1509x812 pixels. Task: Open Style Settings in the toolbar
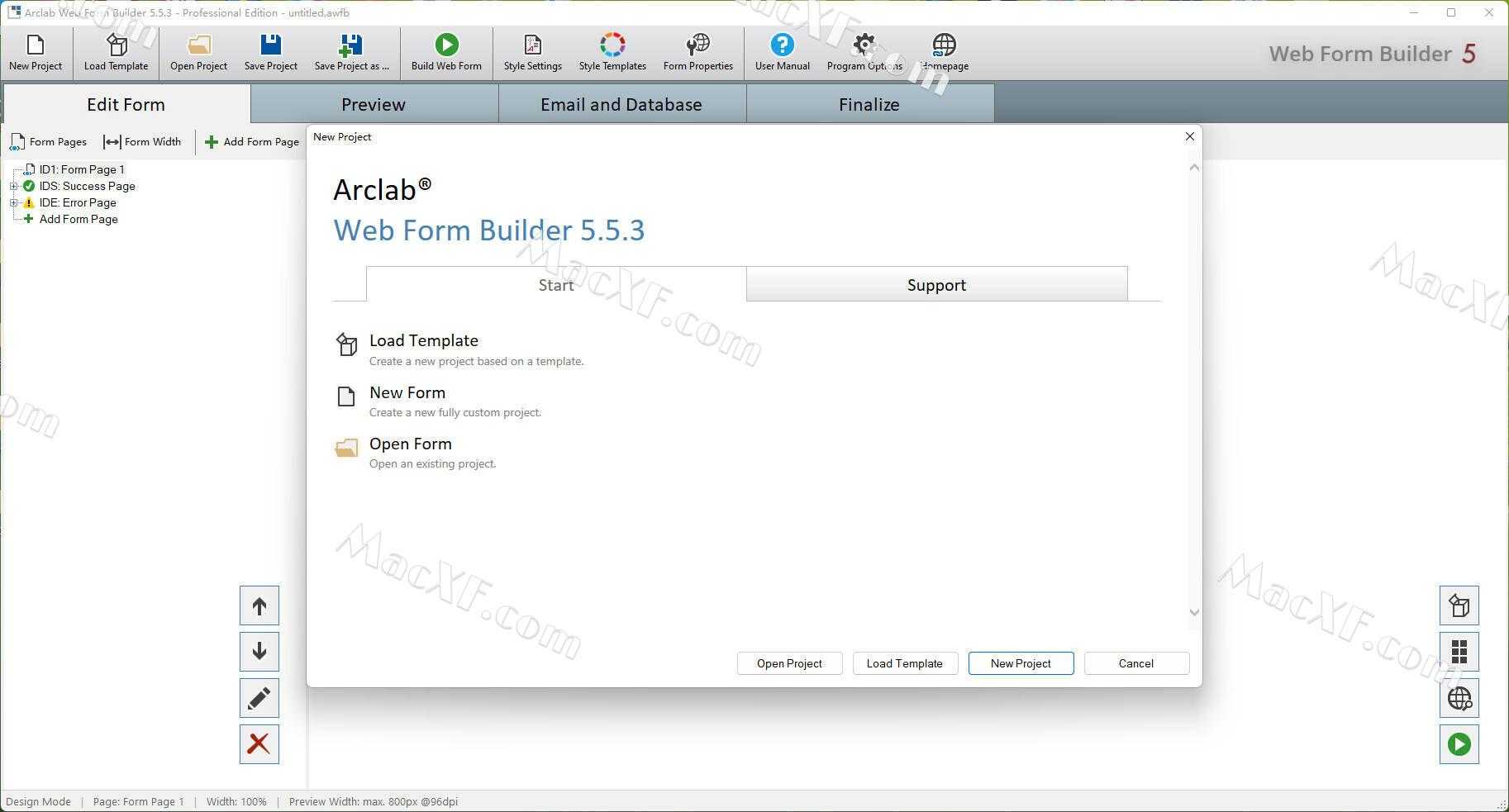533,53
